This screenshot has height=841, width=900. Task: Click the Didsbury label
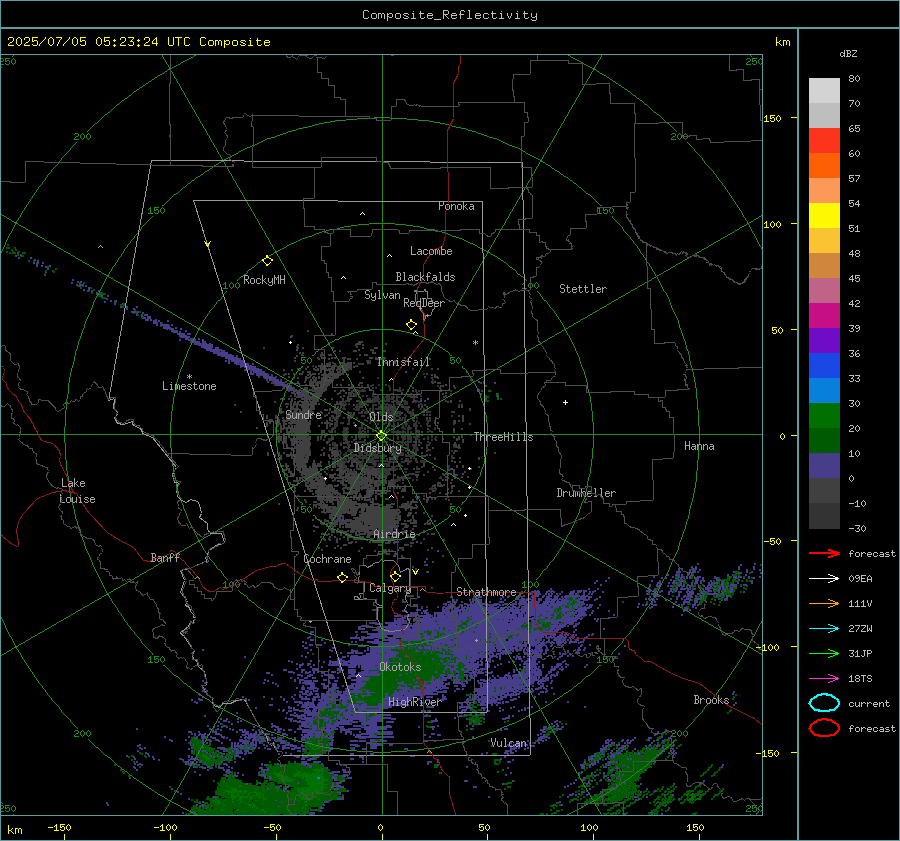click(378, 448)
